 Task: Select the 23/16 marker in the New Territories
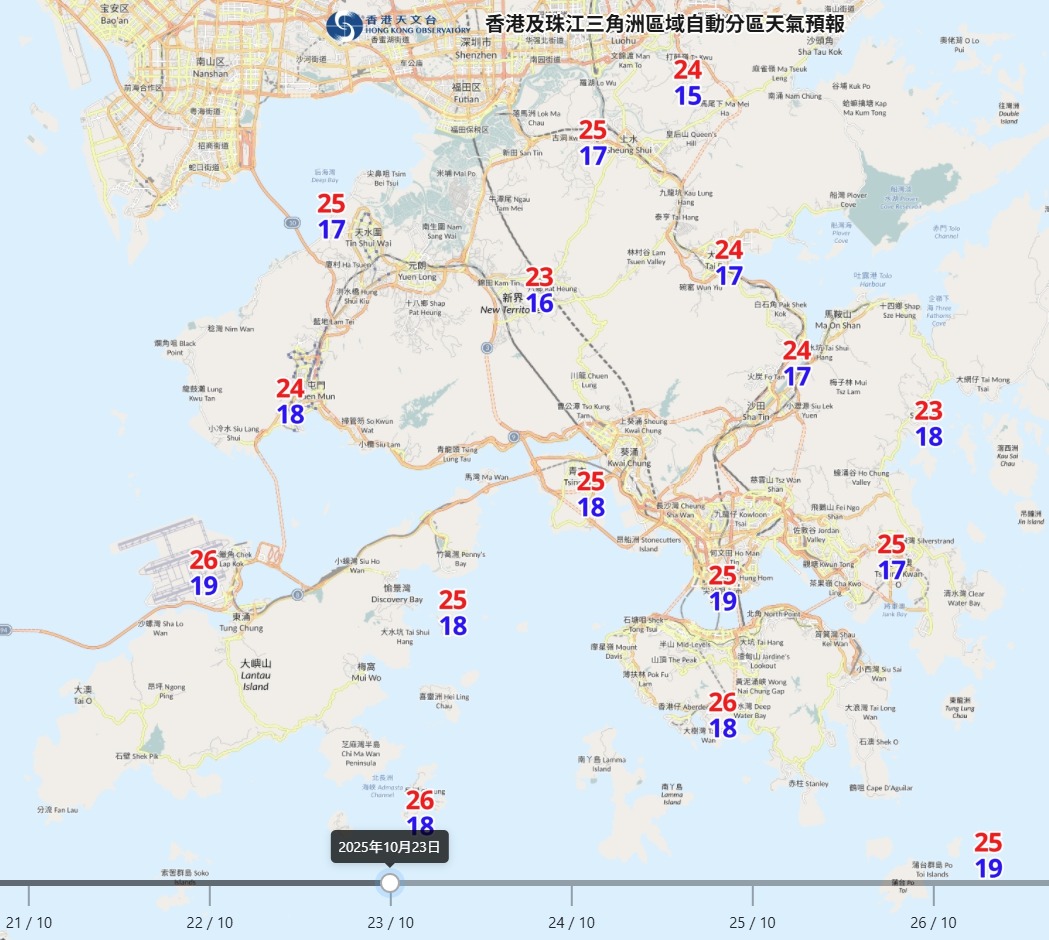[540, 290]
